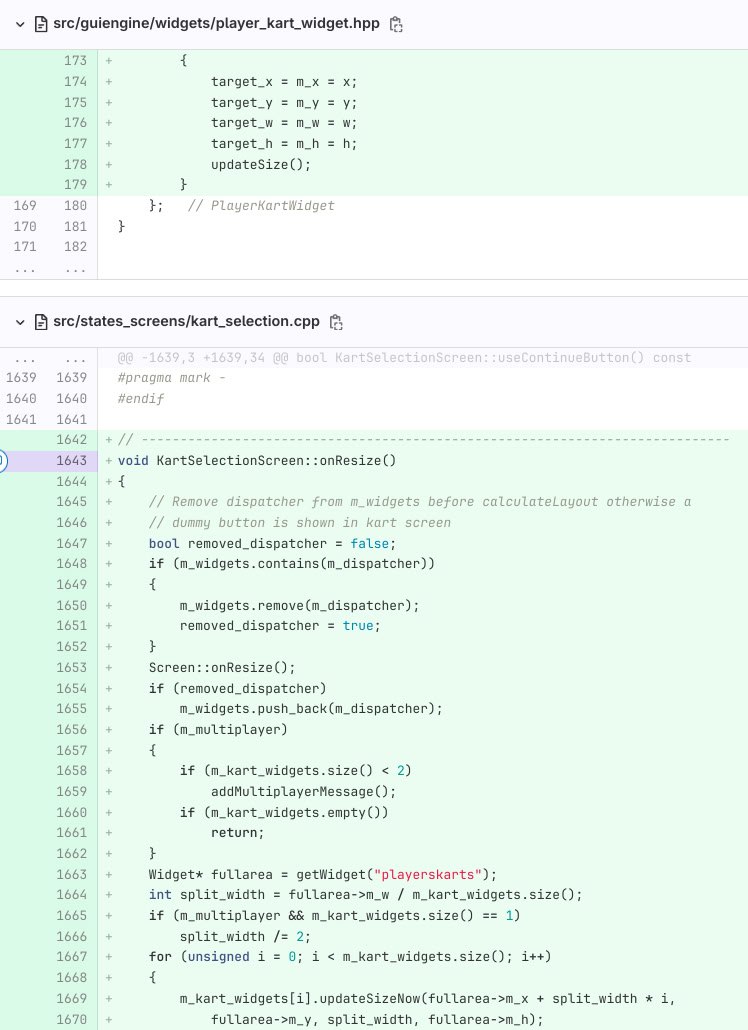Viewport: 748px width, 1030px height.
Task: Select new line number 1670
Action: click(72, 1019)
